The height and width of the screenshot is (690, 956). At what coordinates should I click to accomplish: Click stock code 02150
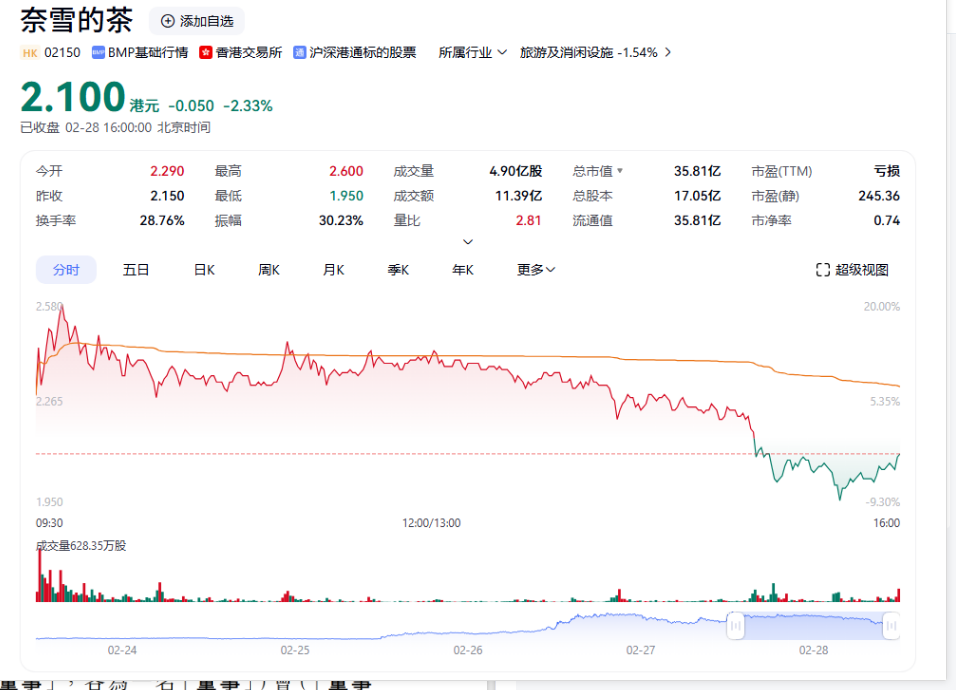click(x=62, y=53)
